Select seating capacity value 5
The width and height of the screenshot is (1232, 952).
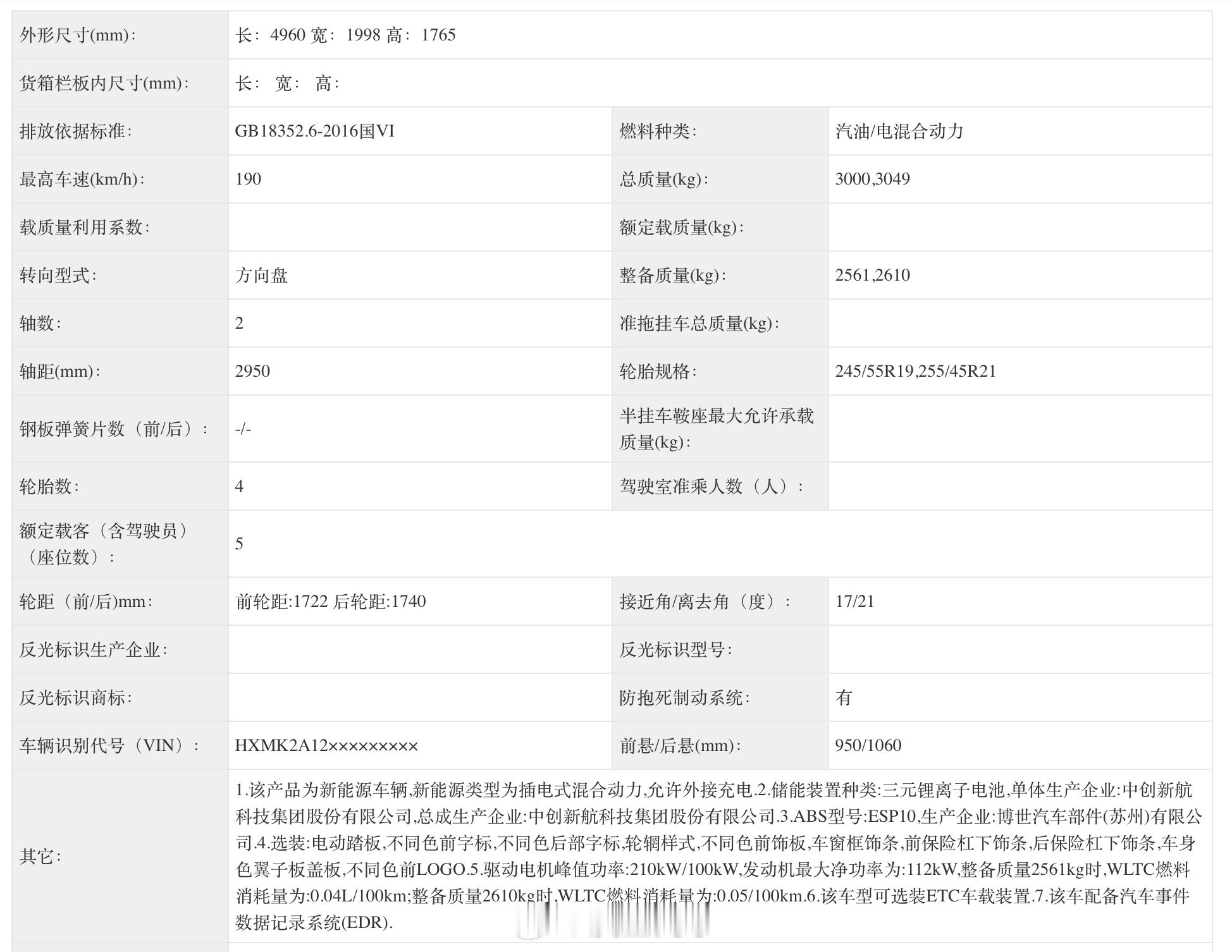coord(239,544)
